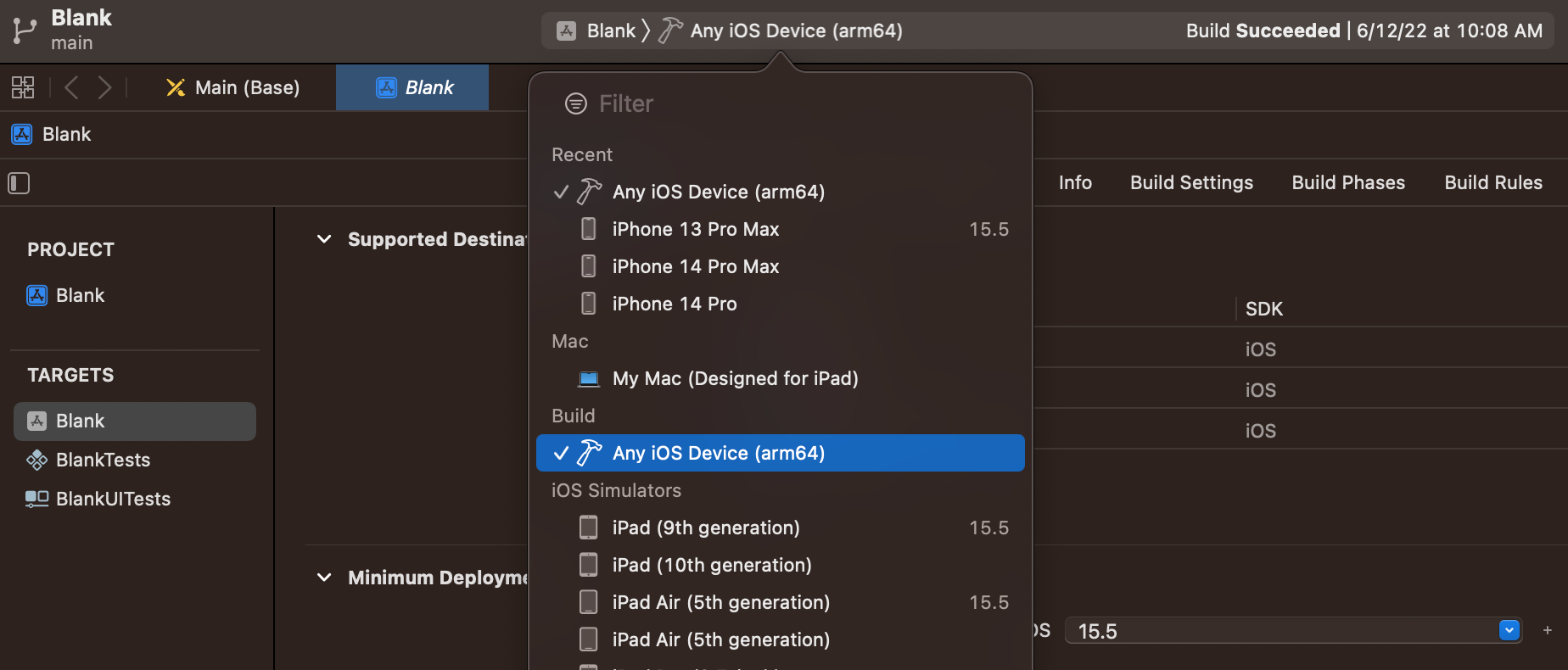The height and width of the screenshot is (670, 1568).
Task: Choose iPad Air (5th generation) 15.5 simulator
Action: coord(781,602)
